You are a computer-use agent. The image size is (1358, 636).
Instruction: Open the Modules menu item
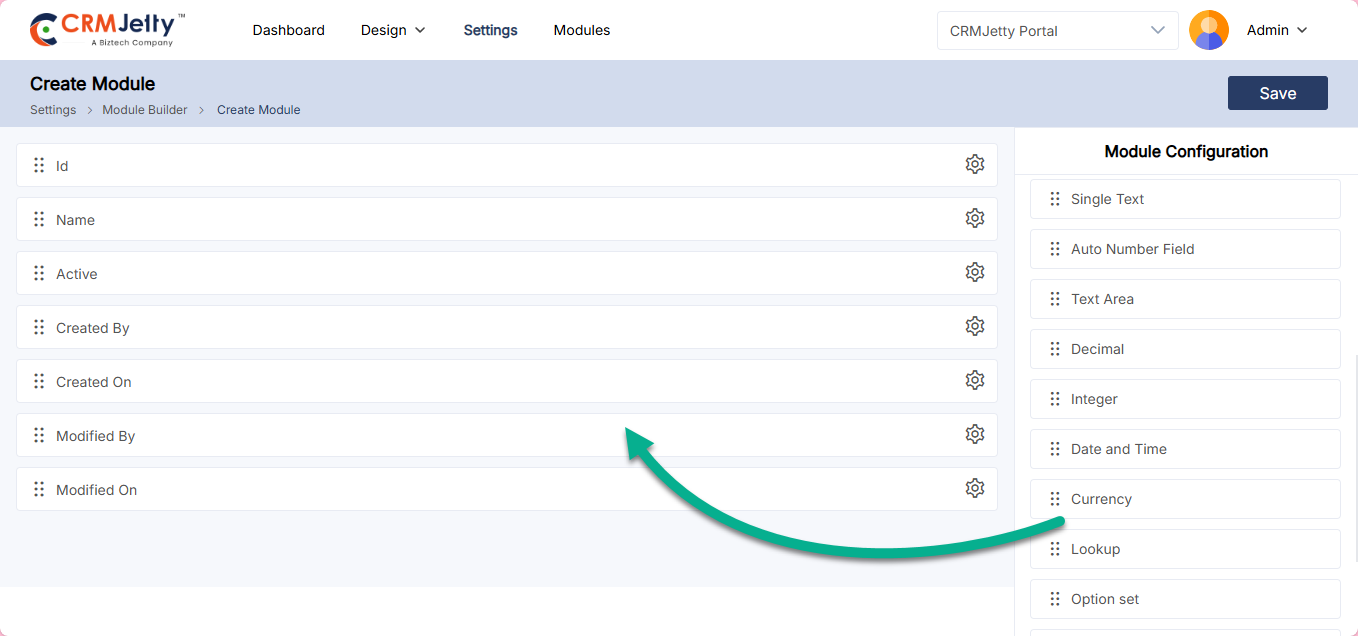click(x=581, y=30)
